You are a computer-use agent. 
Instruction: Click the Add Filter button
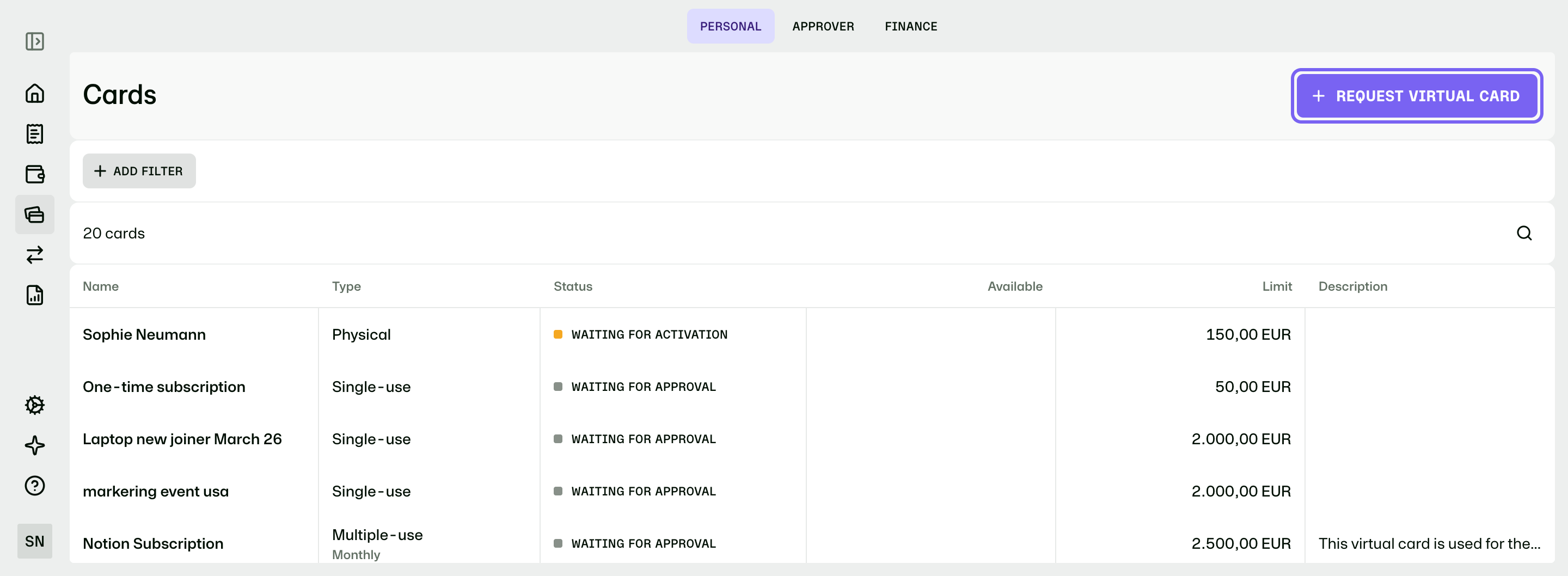point(139,171)
